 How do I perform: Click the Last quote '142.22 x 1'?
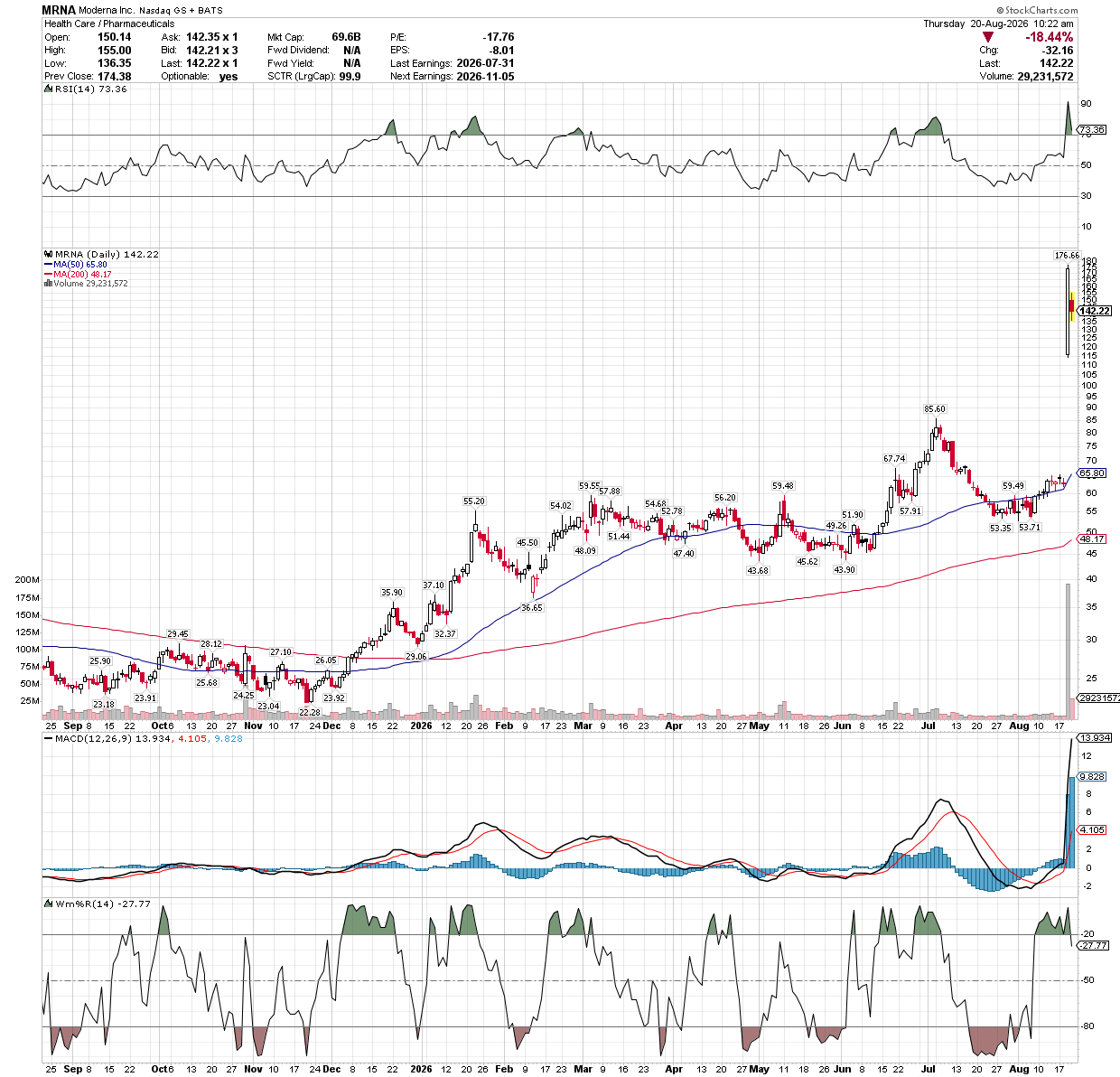(211, 63)
